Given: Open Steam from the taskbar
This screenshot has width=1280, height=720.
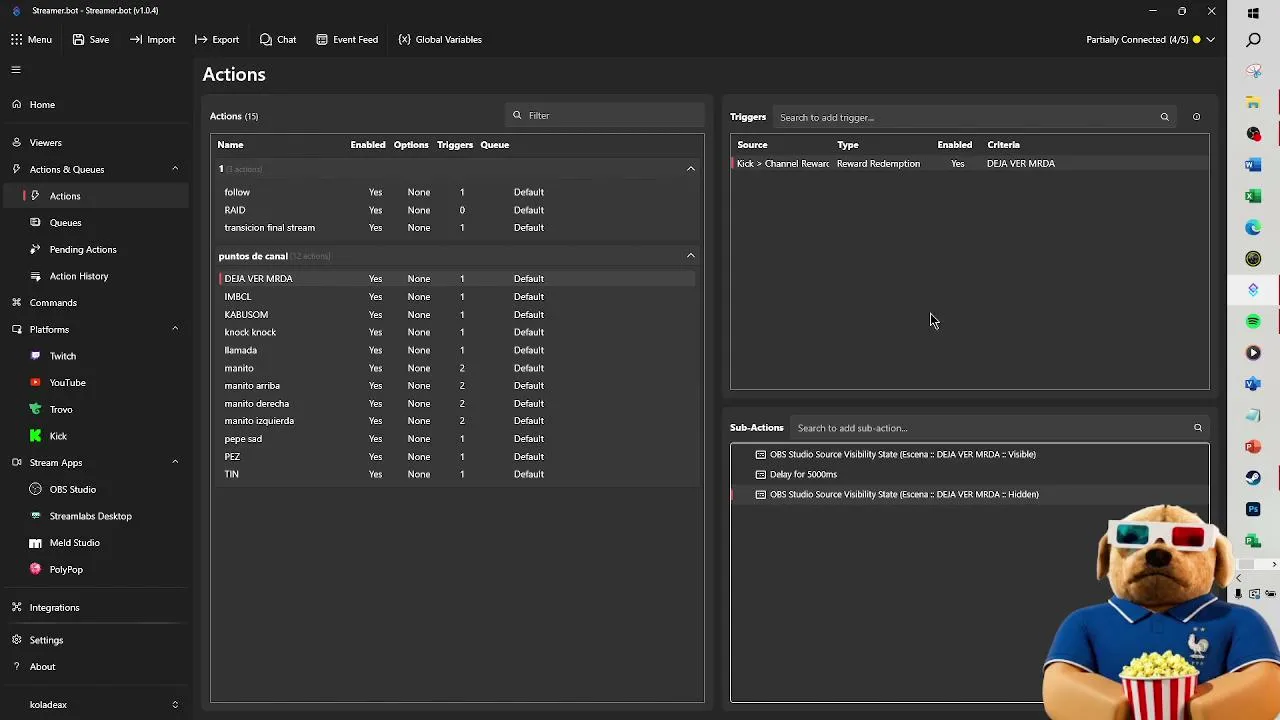Looking at the screenshot, I should [1253, 478].
